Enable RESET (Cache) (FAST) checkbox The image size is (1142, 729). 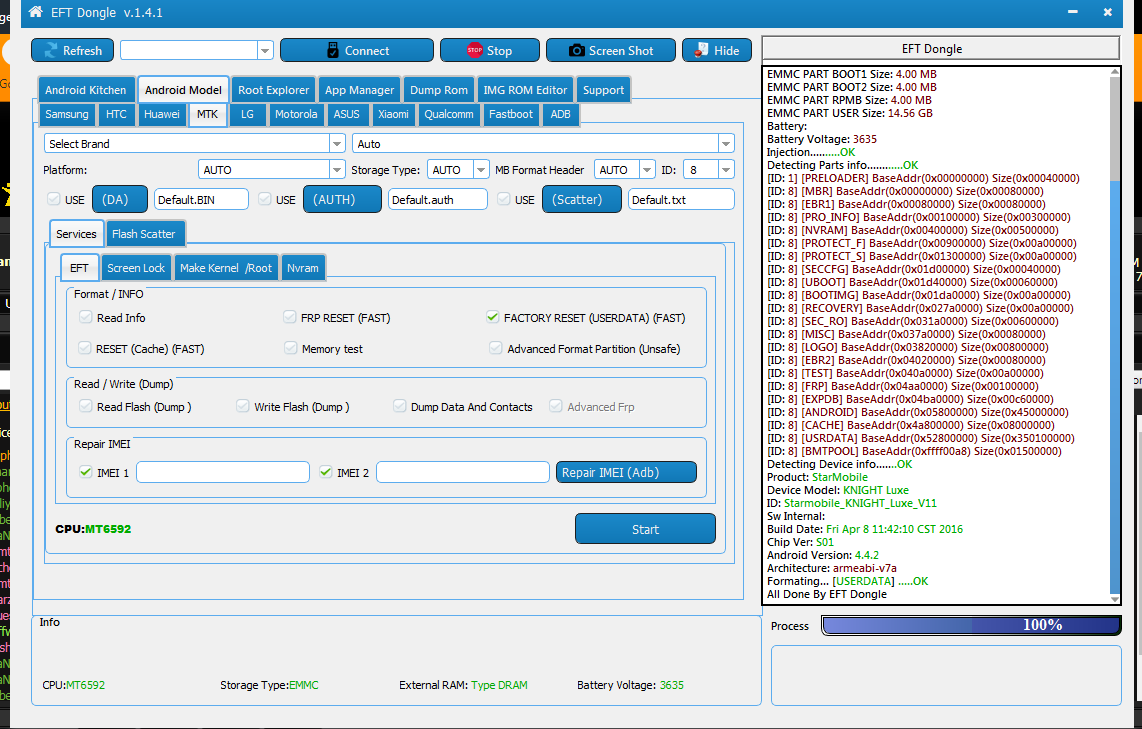coord(85,347)
